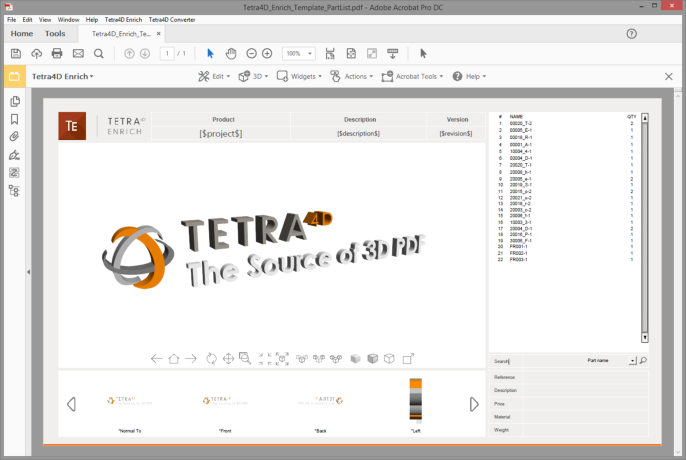
Task: Expand the Acrobat Tools dropdown
Action: coord(412,76)
